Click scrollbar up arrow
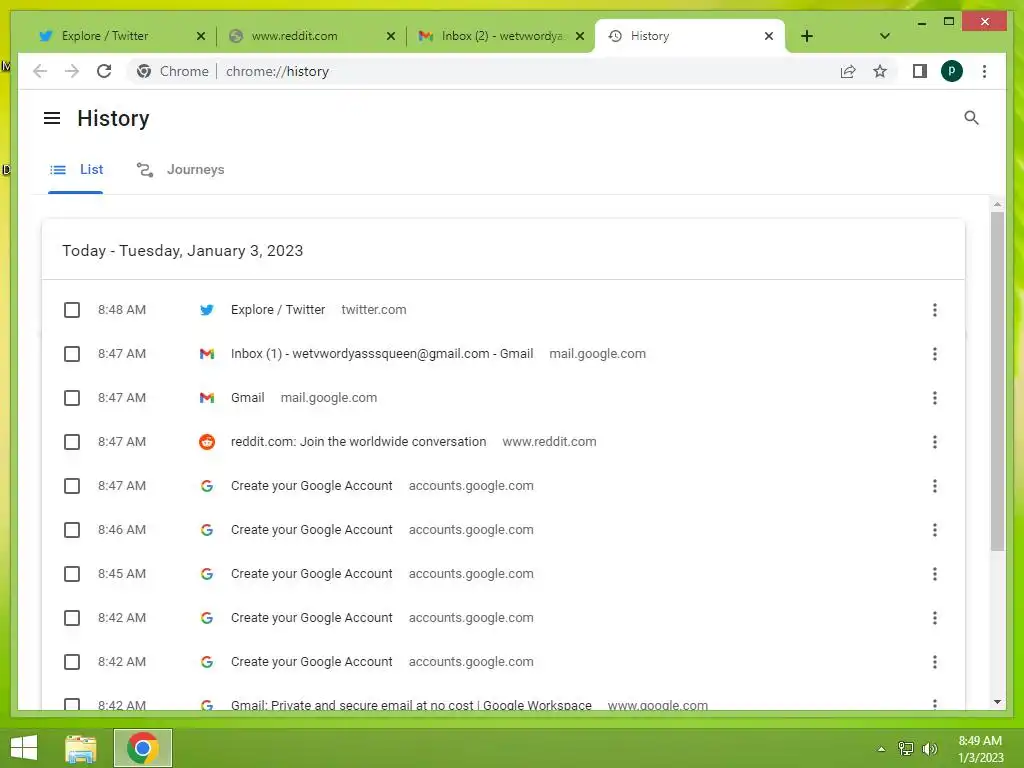The width and height of the screenshot is (1024, 768). (x=997, y=204)
